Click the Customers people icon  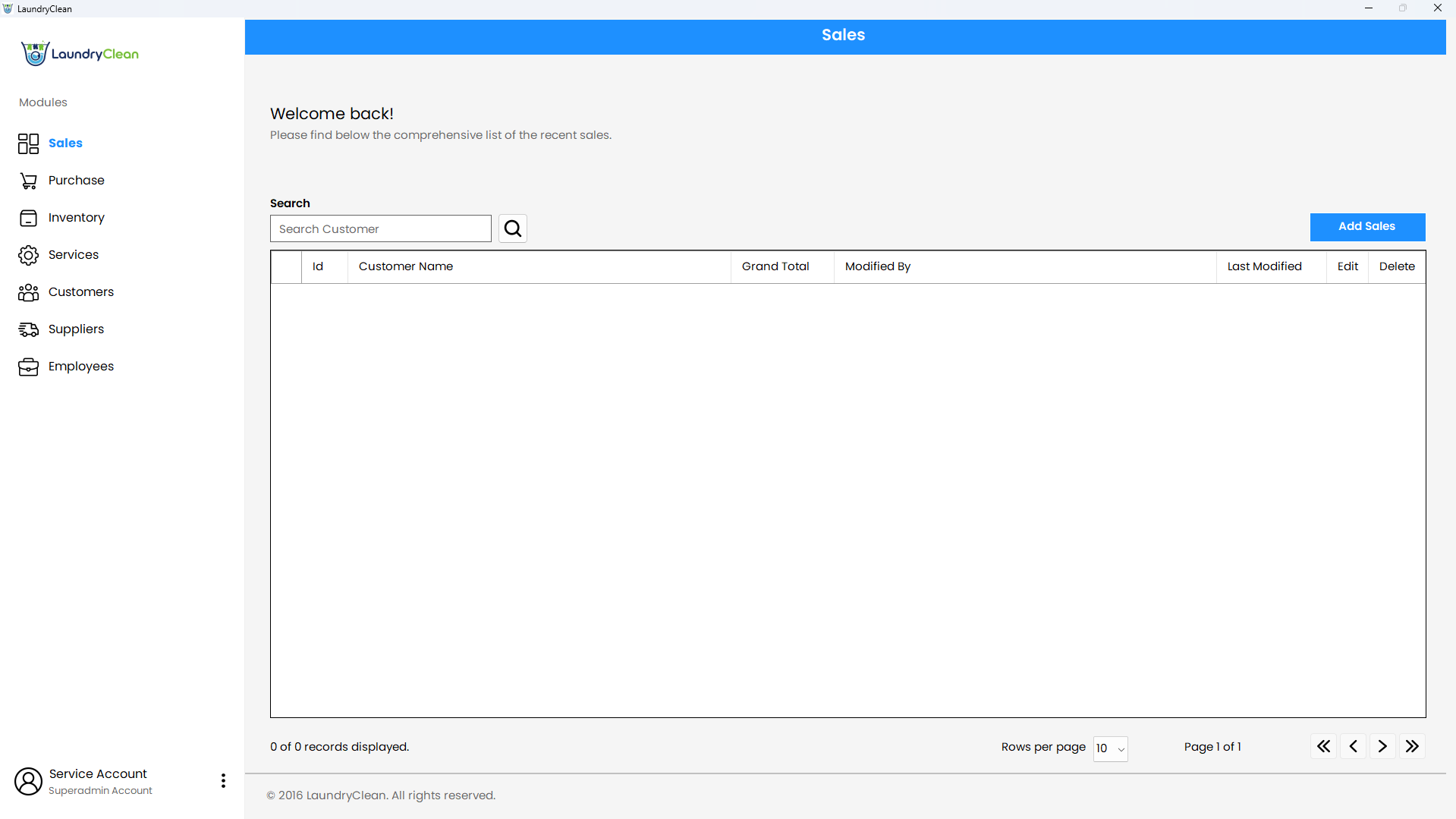(28, 292)
